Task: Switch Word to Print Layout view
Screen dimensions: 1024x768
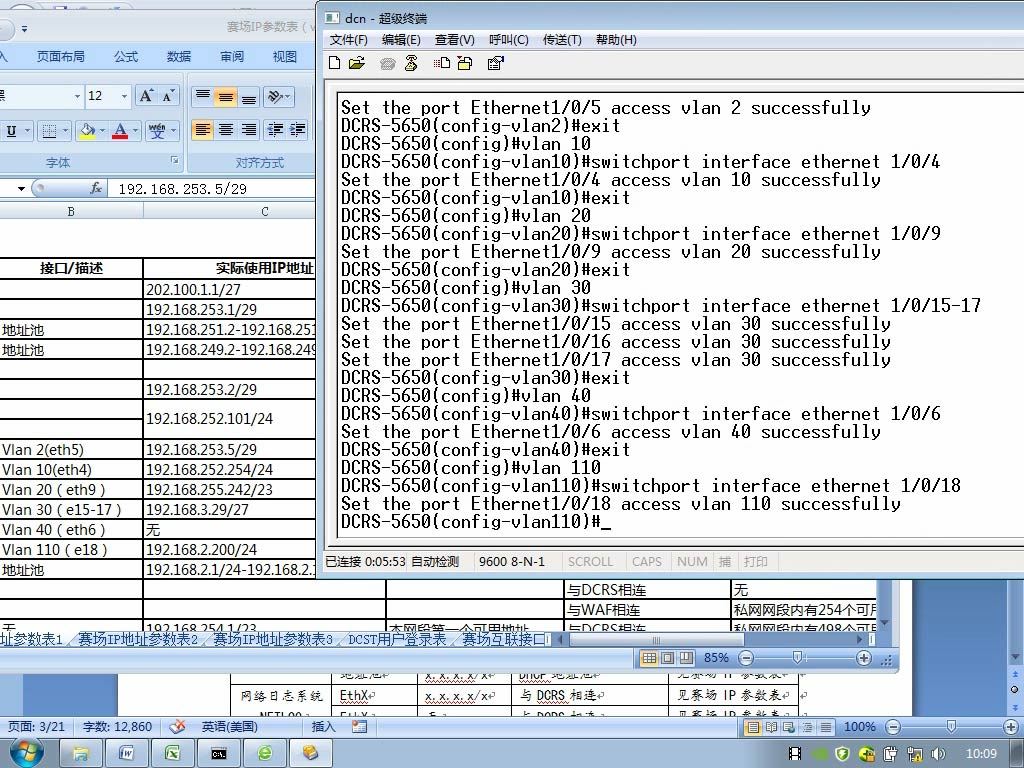Action: [x=753, y=727]
